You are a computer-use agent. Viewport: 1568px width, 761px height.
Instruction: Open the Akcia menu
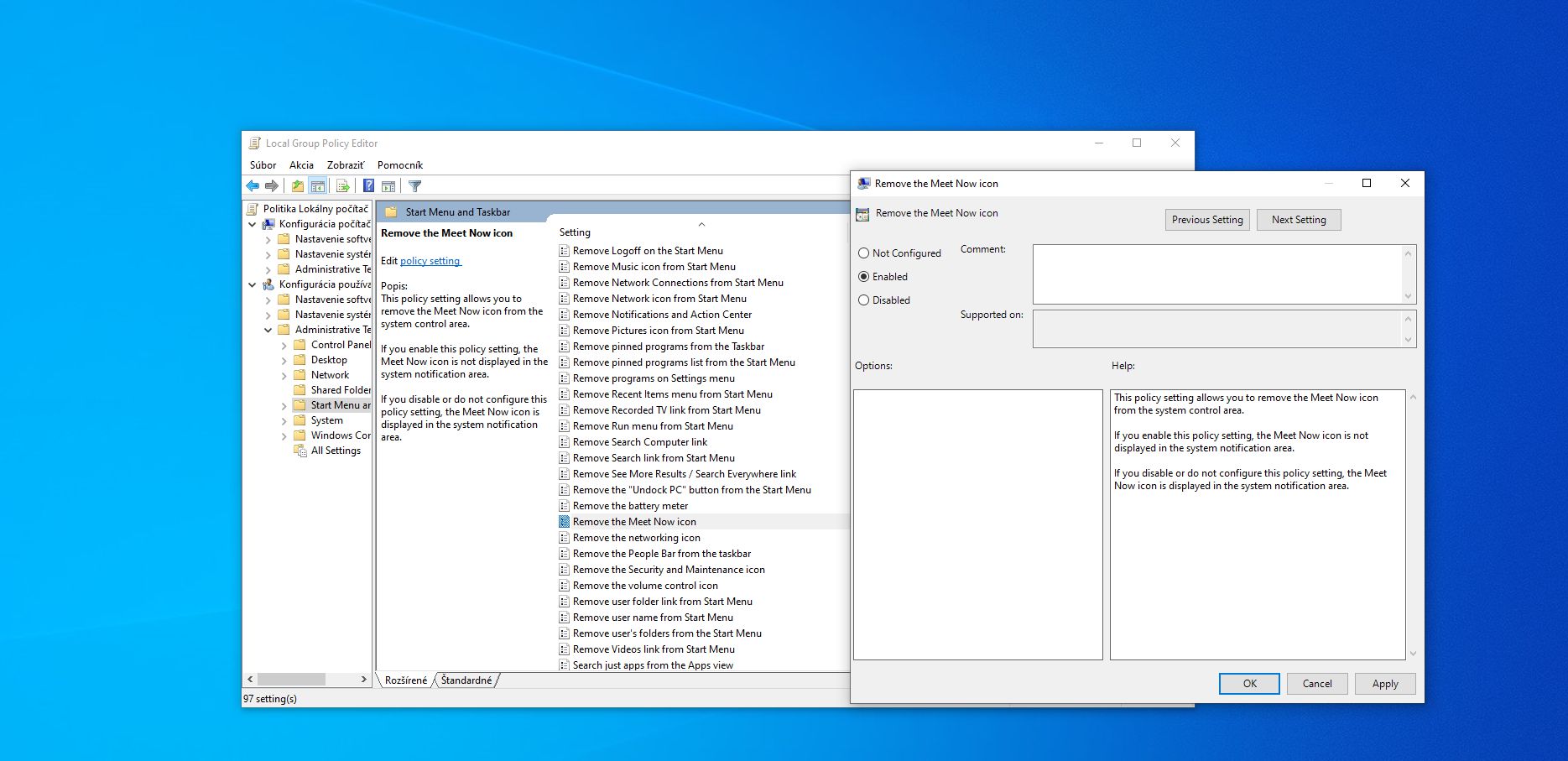301,165
